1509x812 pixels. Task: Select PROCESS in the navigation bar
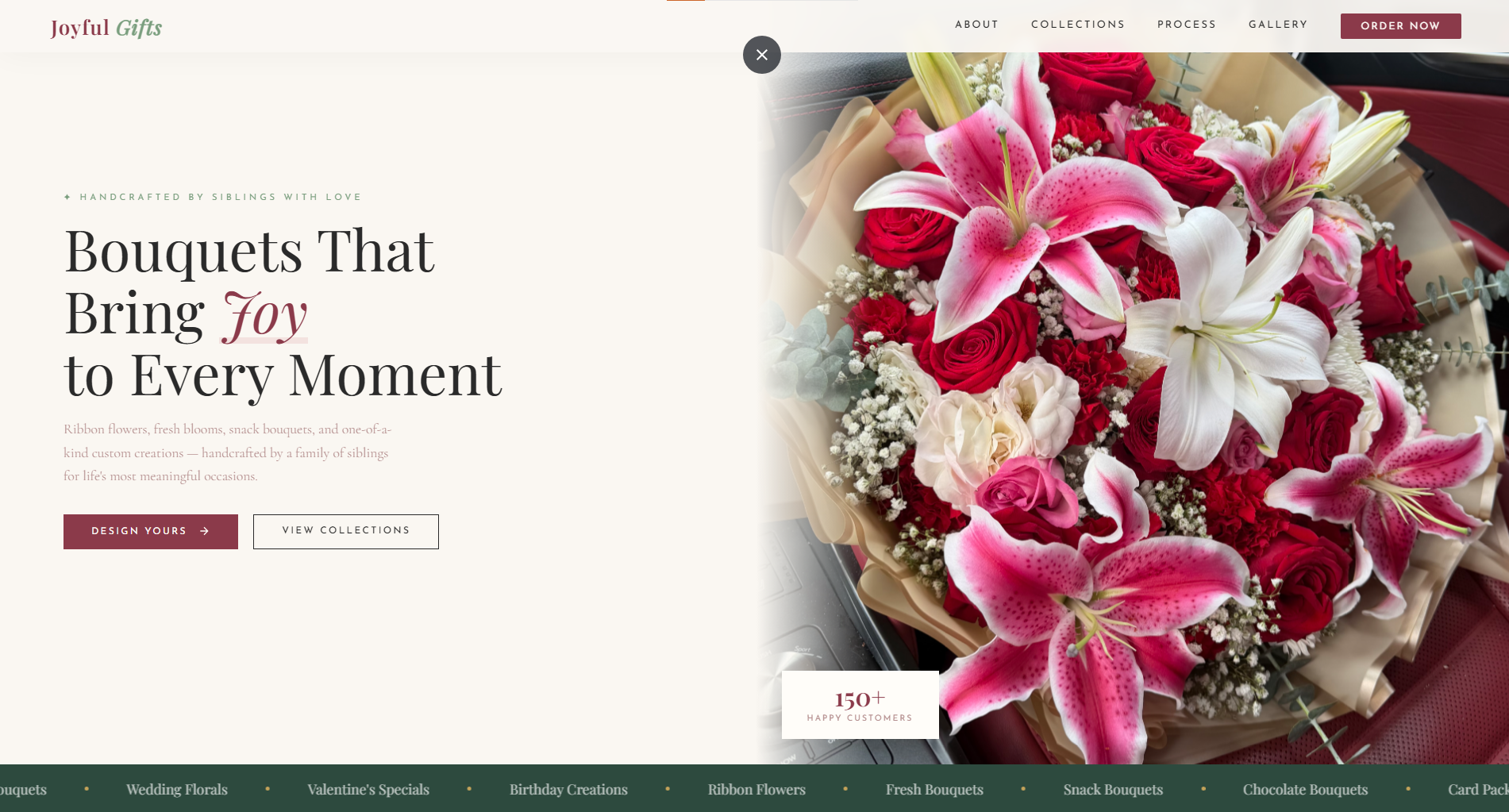coord(1186,25)
